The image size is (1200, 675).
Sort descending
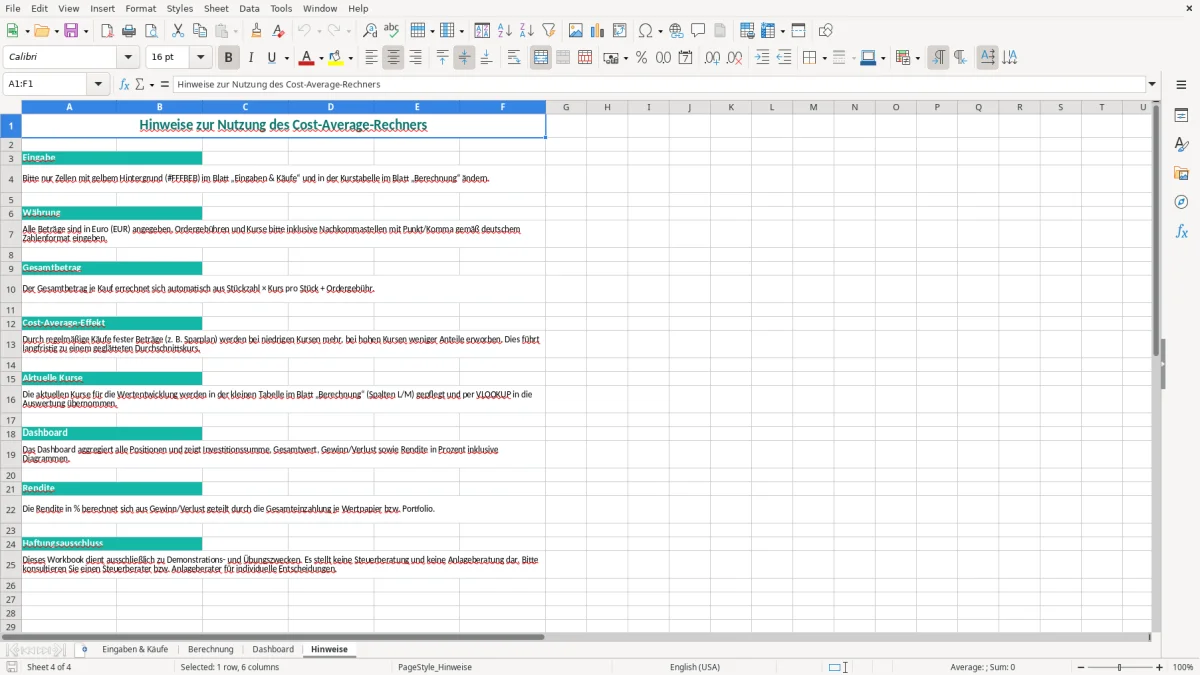pos(527,31)
